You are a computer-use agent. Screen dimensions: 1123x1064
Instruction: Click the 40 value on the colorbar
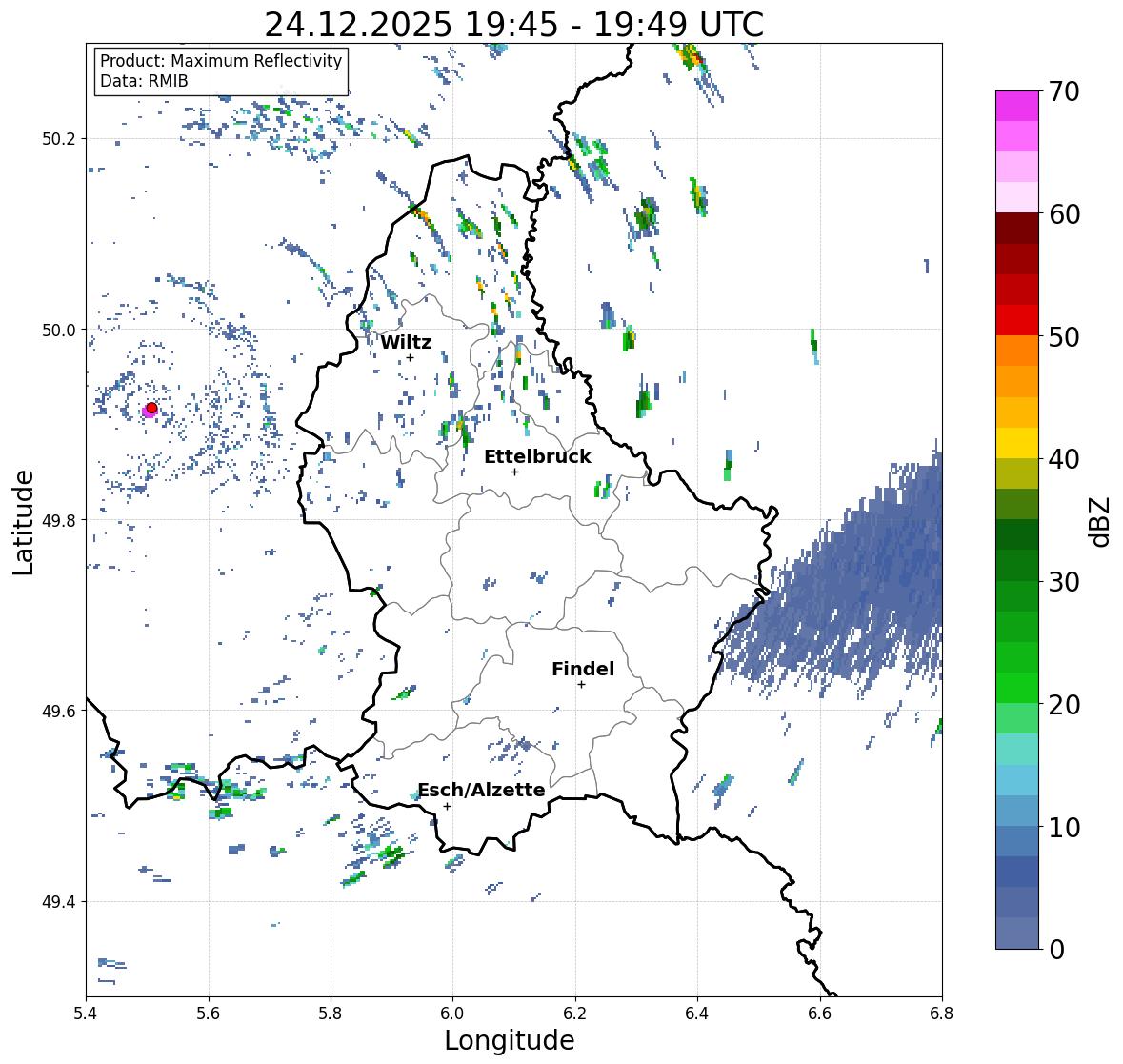(x=1064, y=459)
